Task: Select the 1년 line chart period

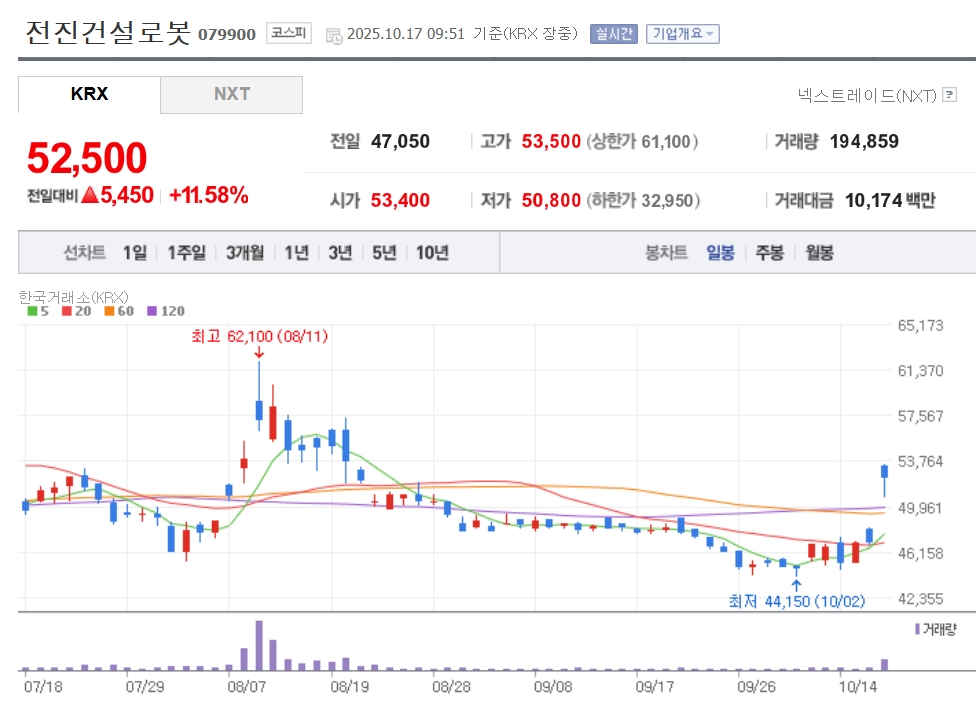Action: pos(296,253)
